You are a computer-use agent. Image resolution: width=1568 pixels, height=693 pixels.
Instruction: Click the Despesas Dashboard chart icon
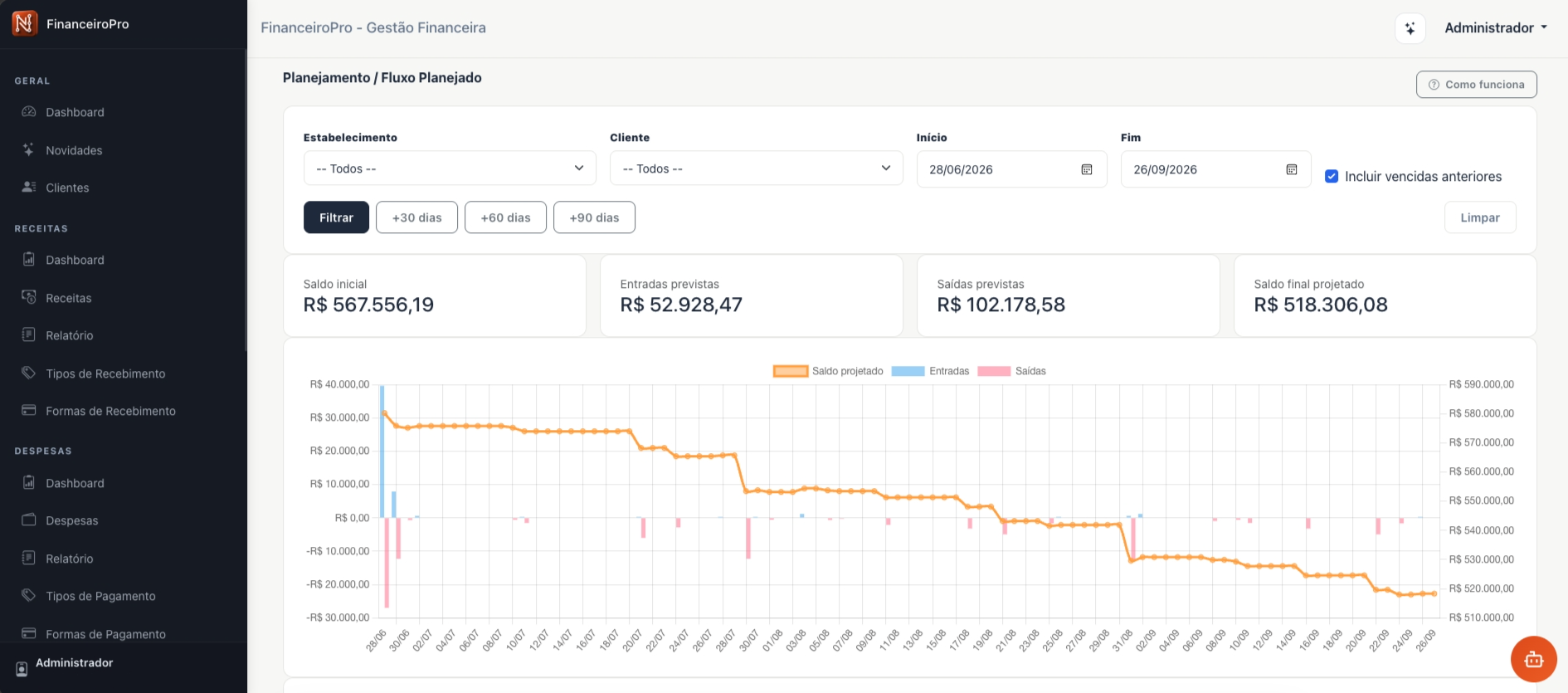(29, 482)
